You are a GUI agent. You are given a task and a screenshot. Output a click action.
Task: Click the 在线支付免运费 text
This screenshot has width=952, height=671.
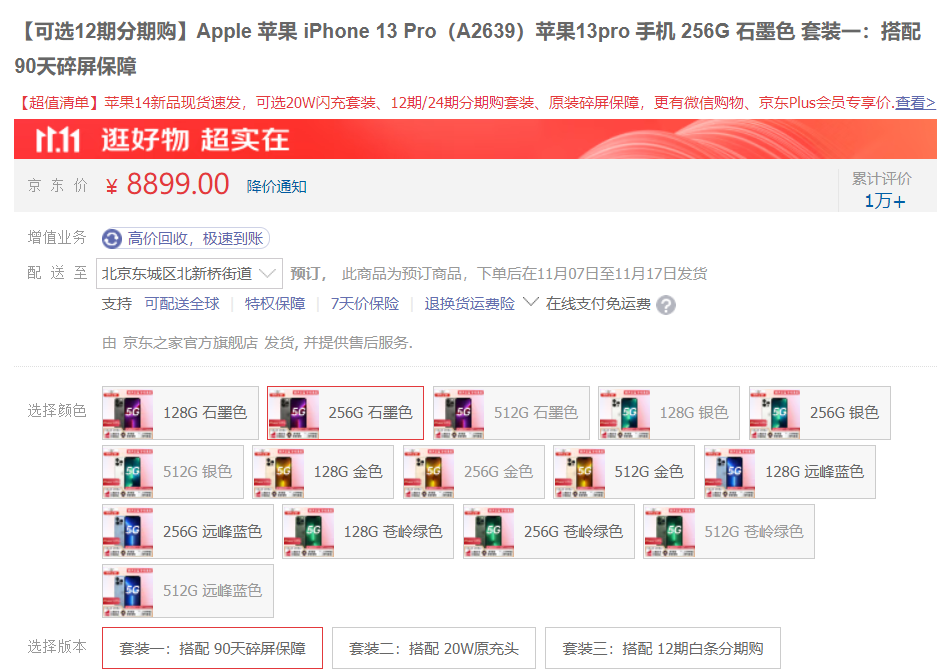click(598, 304)
